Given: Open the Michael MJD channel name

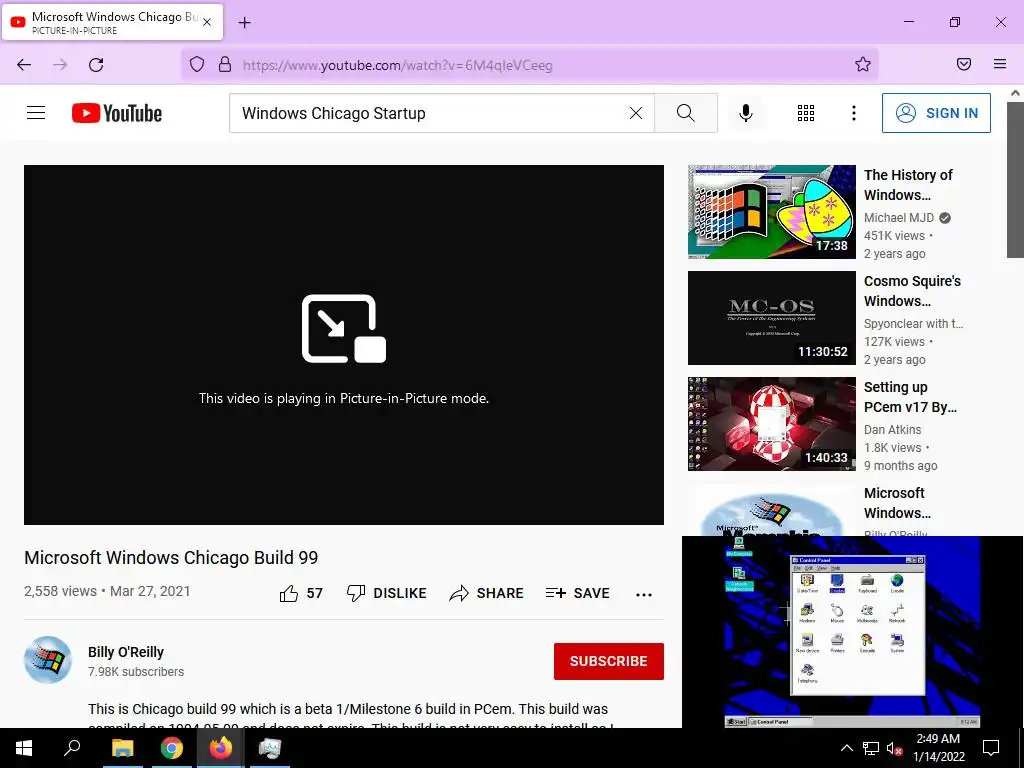Looking at the screenshot, I should point(899,217).
